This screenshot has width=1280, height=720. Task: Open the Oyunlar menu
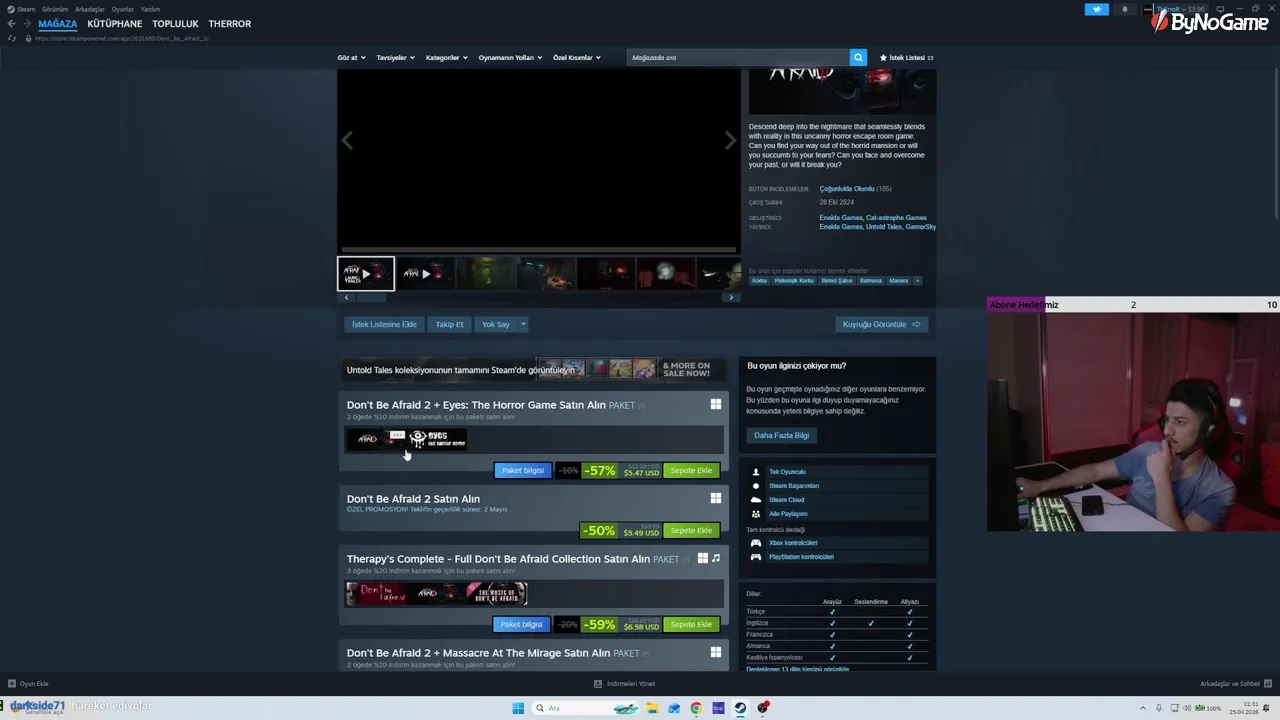point(123,9)
